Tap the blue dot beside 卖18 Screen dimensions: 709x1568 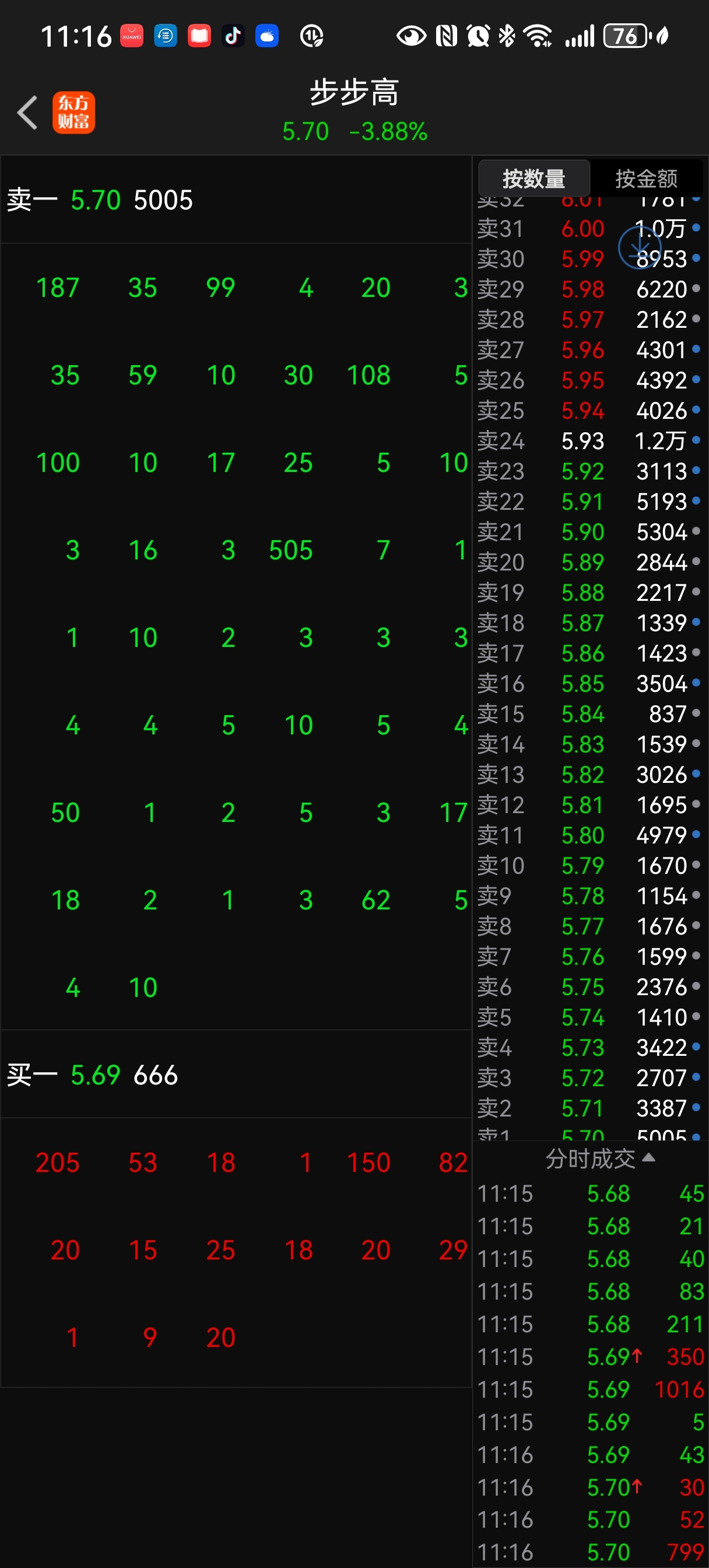[696, 622]
